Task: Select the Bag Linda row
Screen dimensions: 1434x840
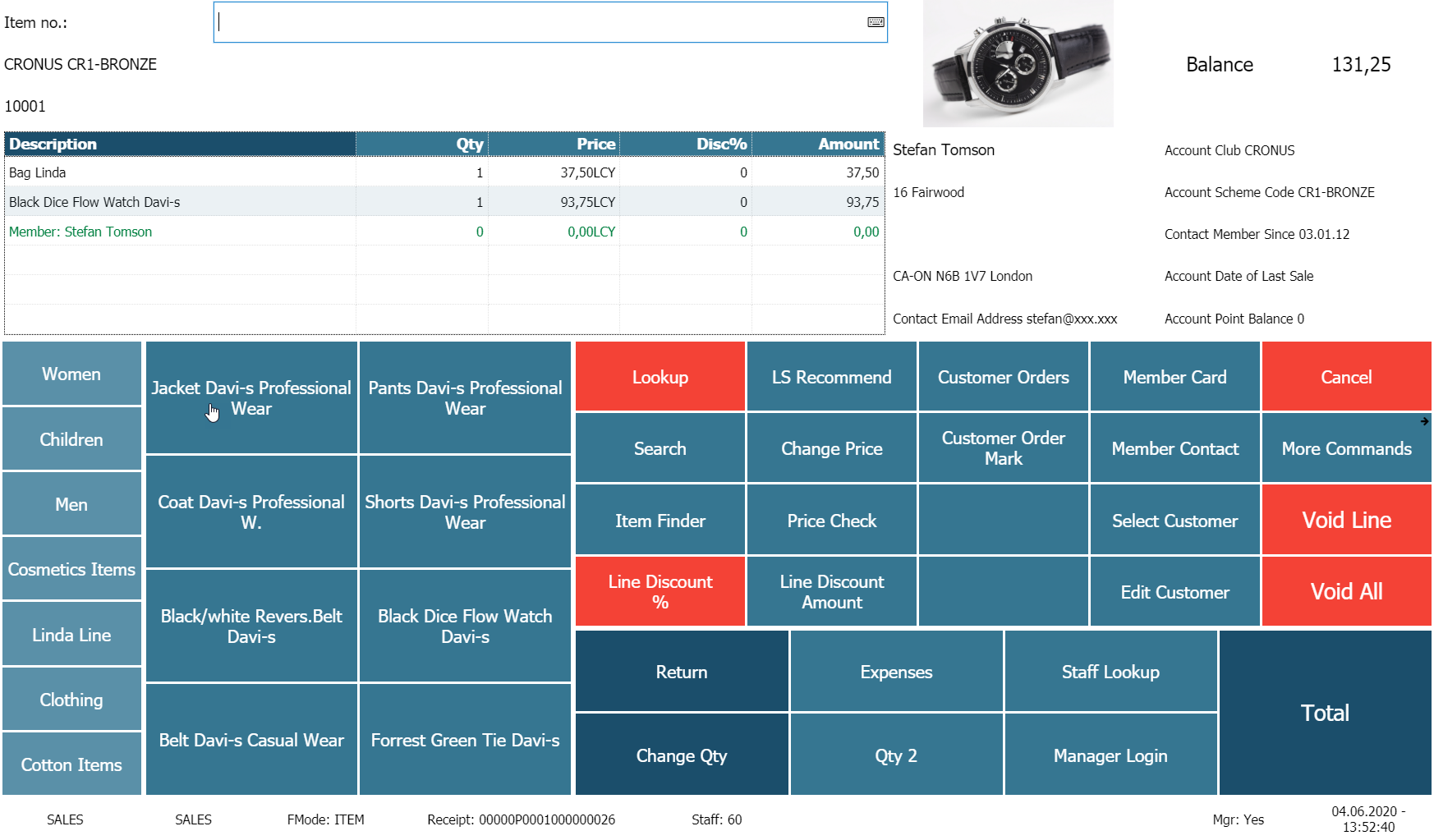Action: pos(181,172)
